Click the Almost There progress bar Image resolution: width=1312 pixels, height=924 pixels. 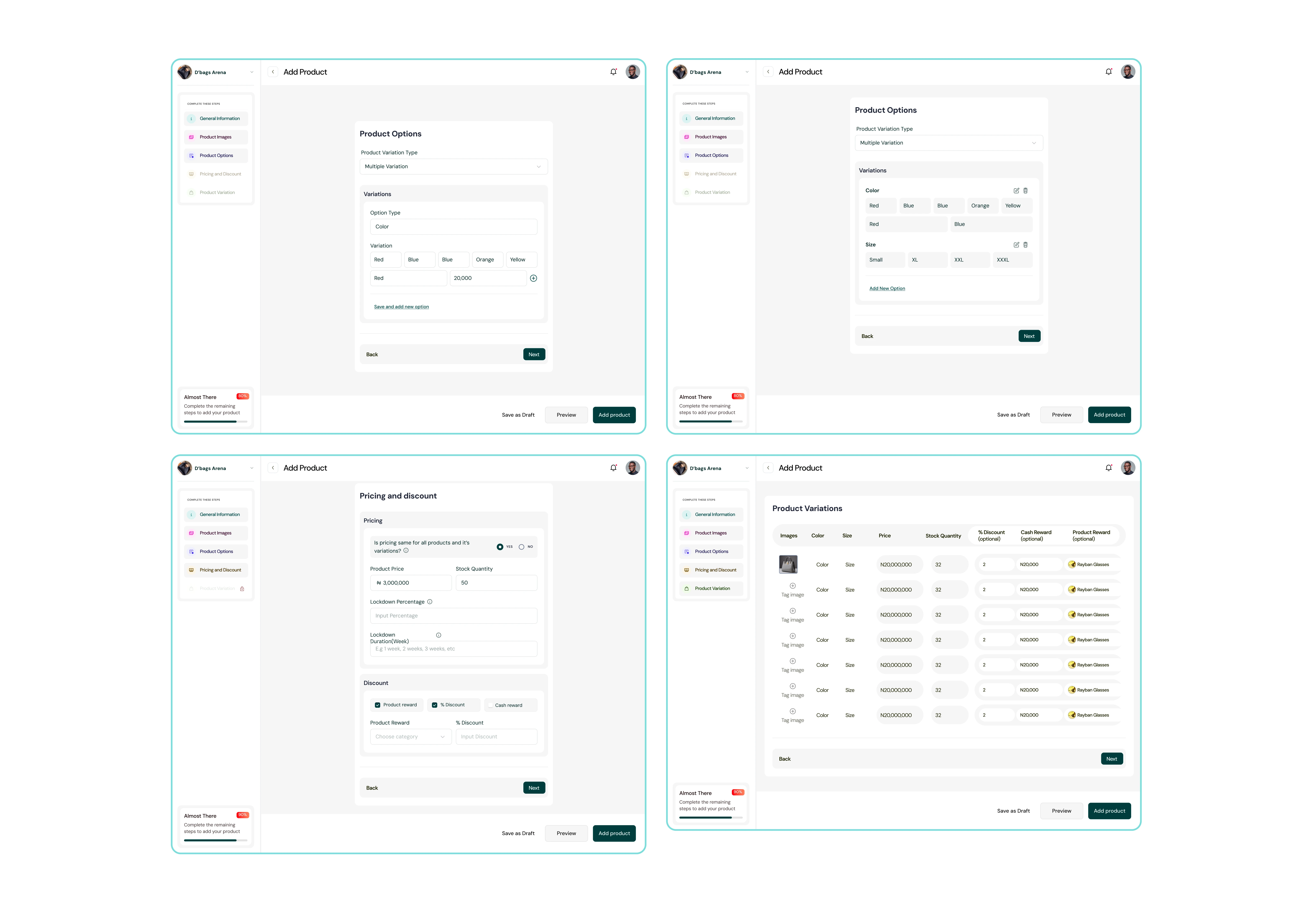coord(215,421)
